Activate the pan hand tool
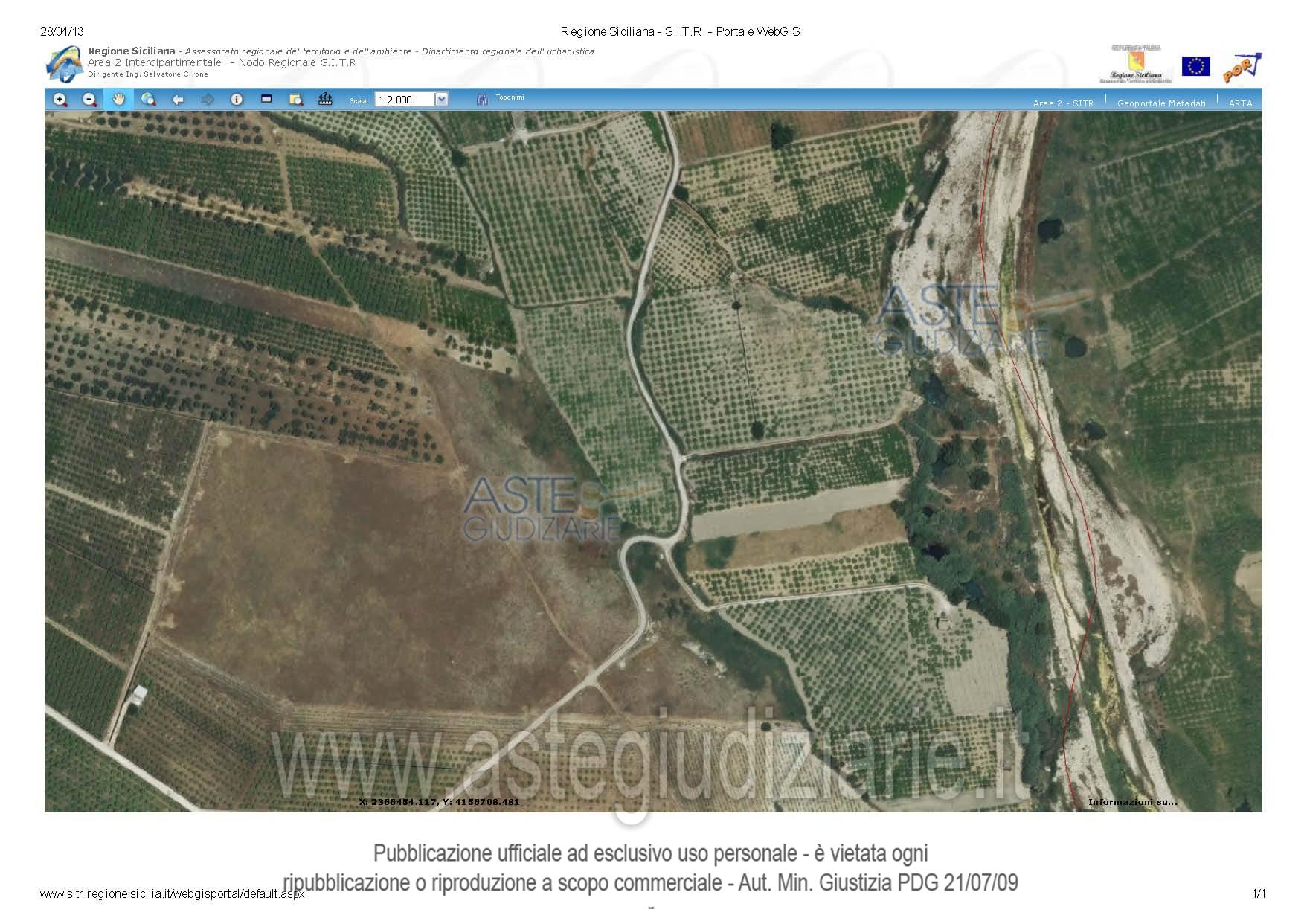1307x924 pixels. [x=119, y=100]
